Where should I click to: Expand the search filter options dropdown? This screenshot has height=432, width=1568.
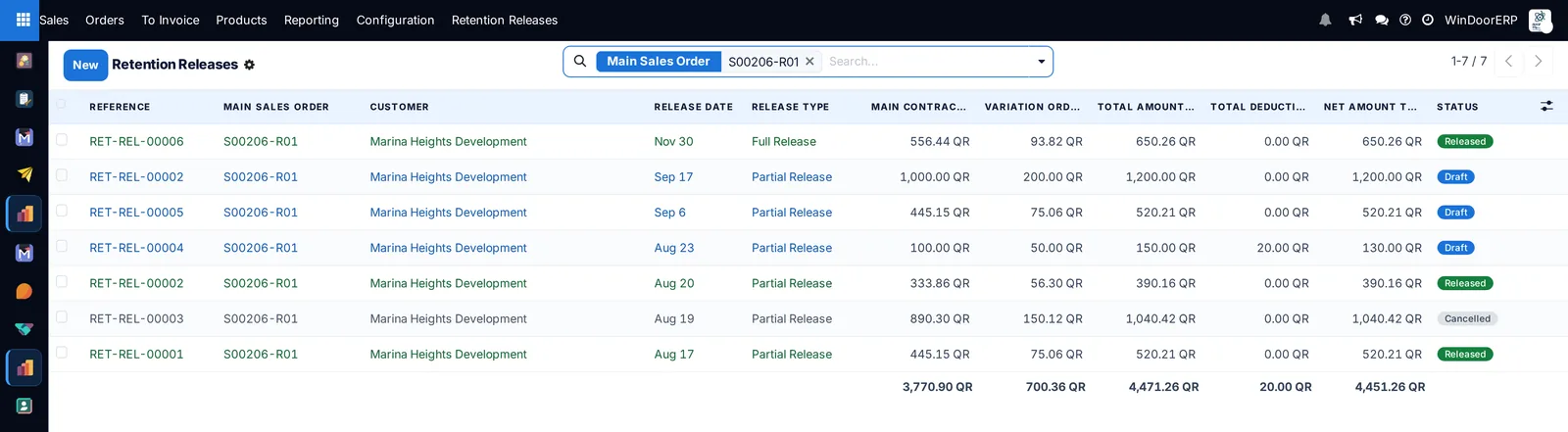(1041, 62)
